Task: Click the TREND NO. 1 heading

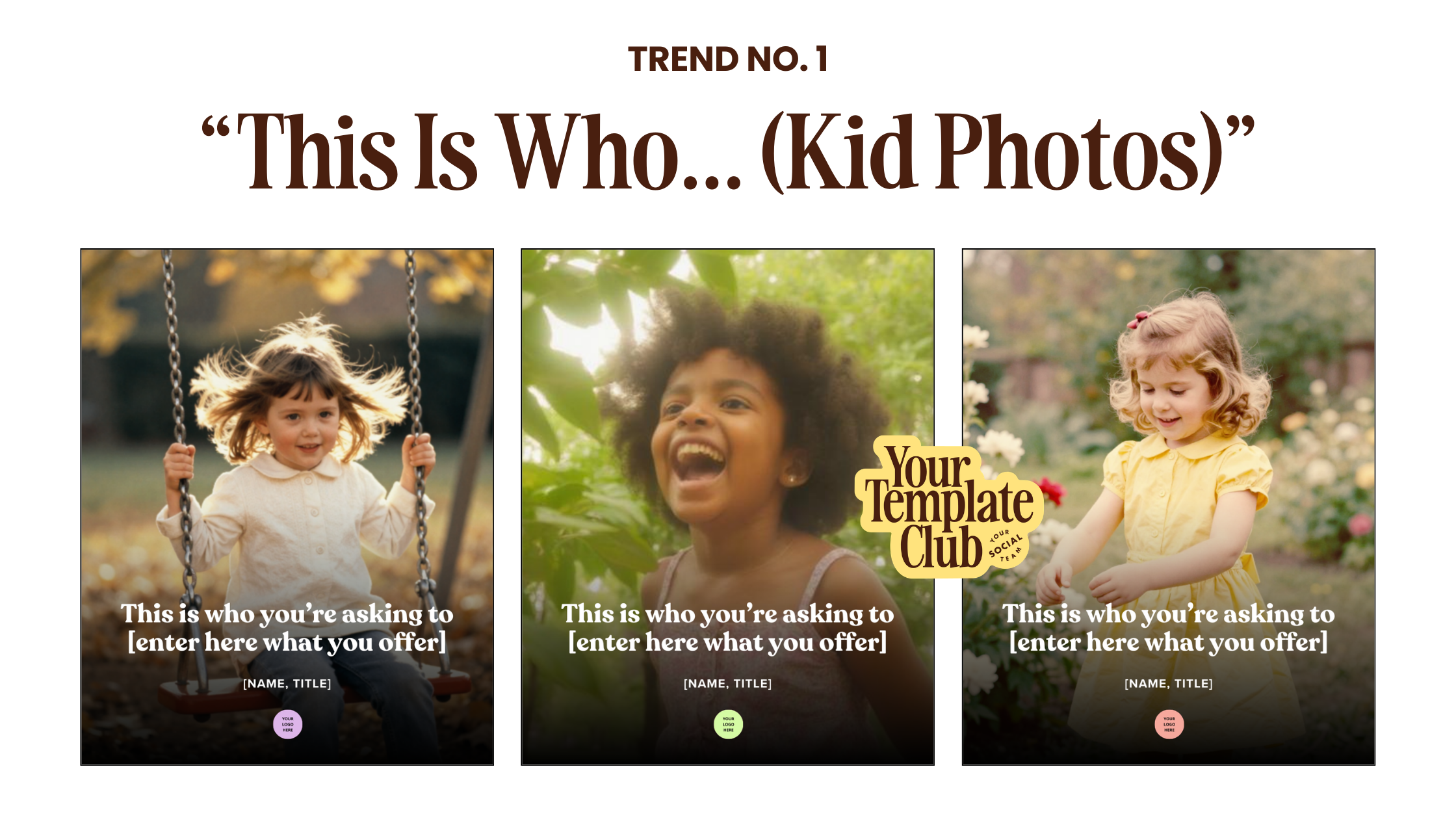Action: (x=728, y=59)
